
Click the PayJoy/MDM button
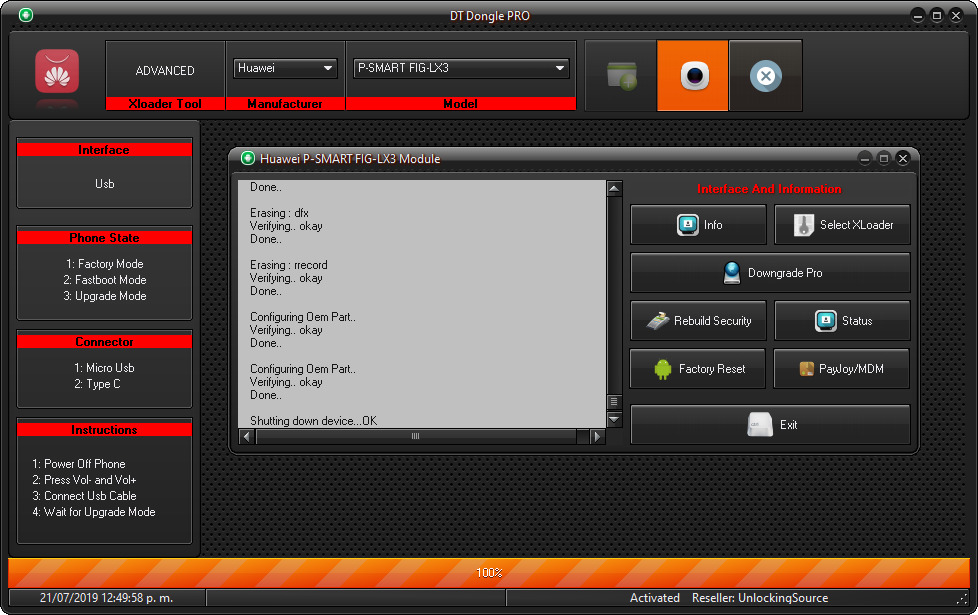[x=842, y=369]
